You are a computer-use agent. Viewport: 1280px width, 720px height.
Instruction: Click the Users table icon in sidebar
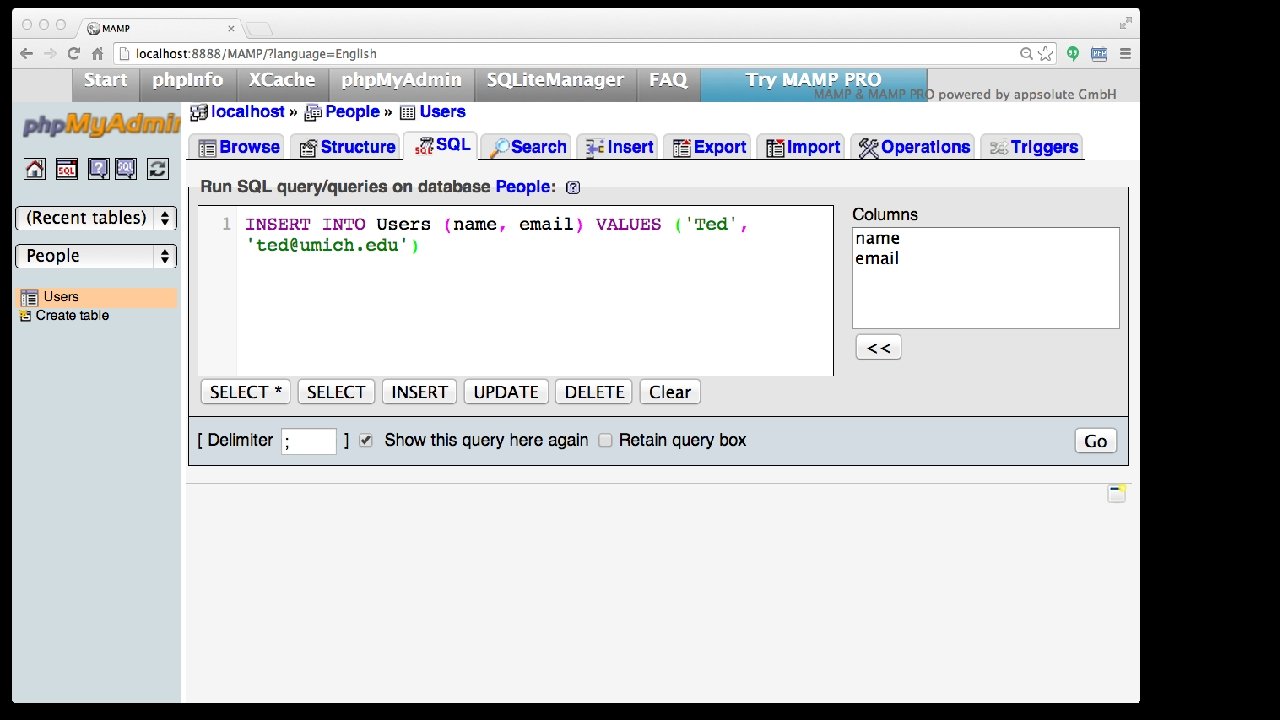coord(29,297)
